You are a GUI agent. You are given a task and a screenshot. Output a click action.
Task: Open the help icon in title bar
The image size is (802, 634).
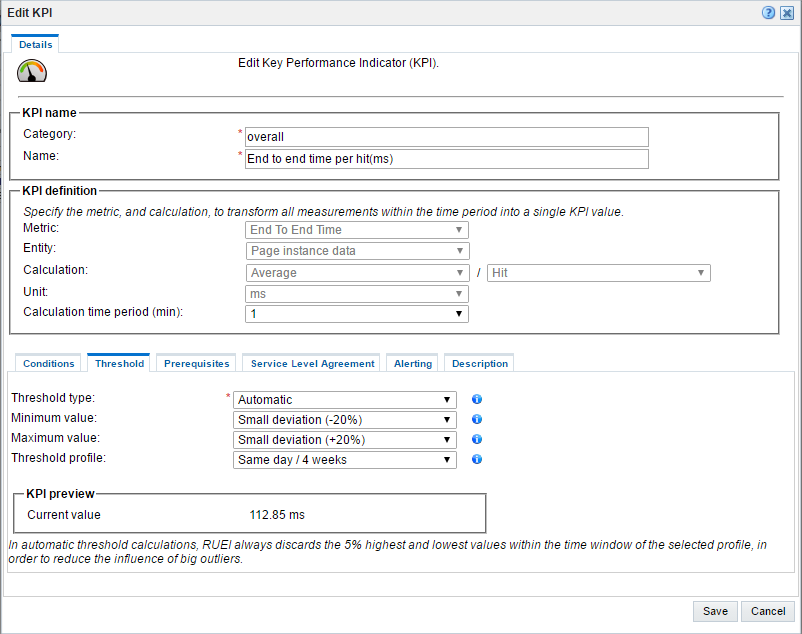(768, 13)
